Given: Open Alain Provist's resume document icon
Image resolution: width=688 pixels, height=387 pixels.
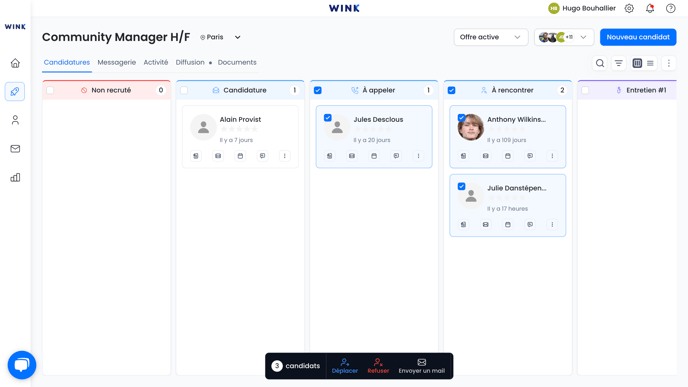Looking at the screenshot, I should tap(196, 156).
